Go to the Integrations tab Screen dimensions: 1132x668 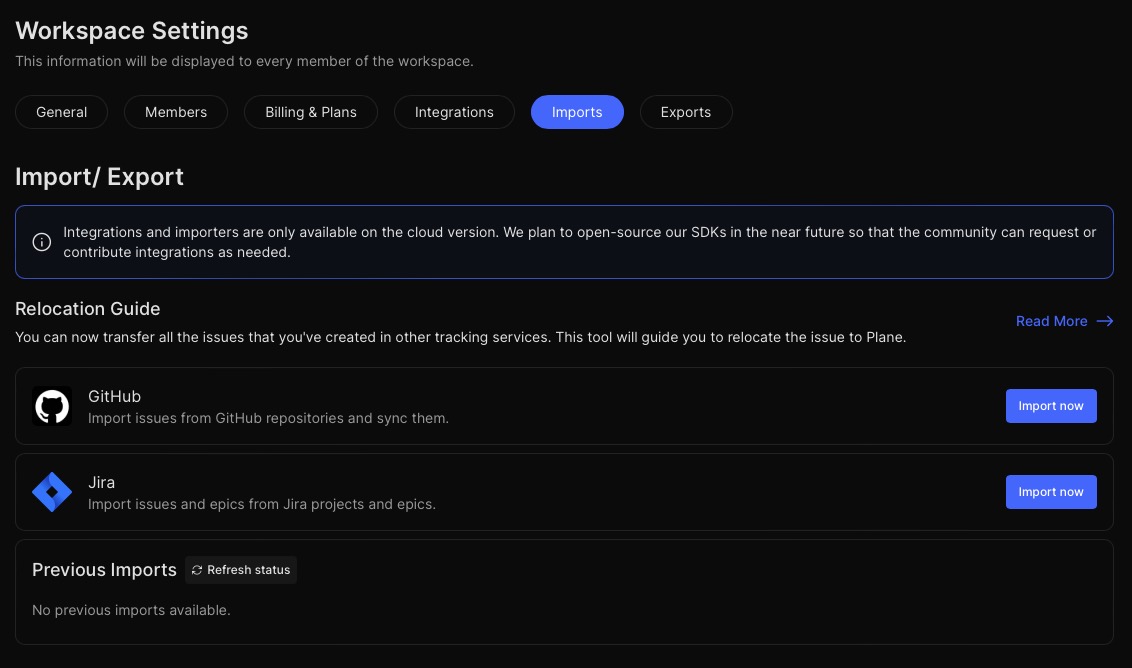(x=454, y=112)
